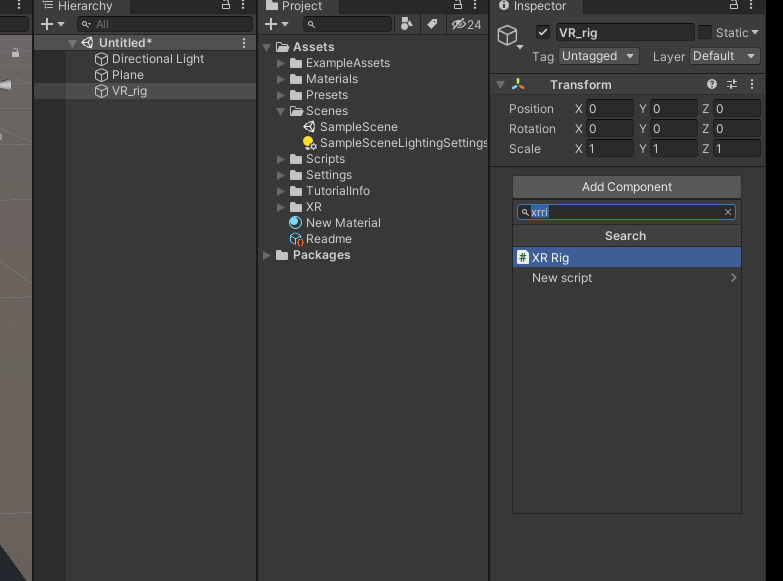
Task: Toggle the Inspector lock icon
Action: (x=734, y=5)
